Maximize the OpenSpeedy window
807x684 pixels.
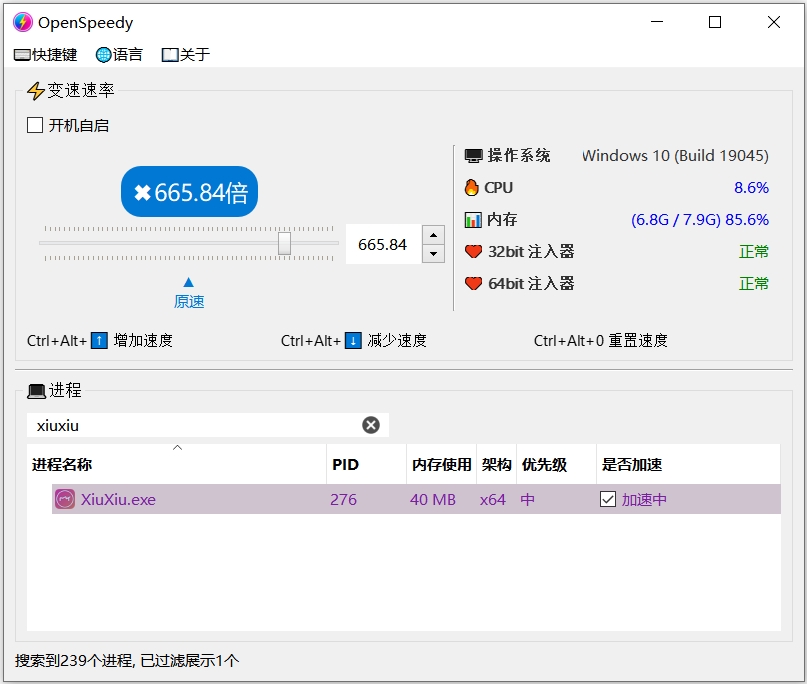point(715,22)
